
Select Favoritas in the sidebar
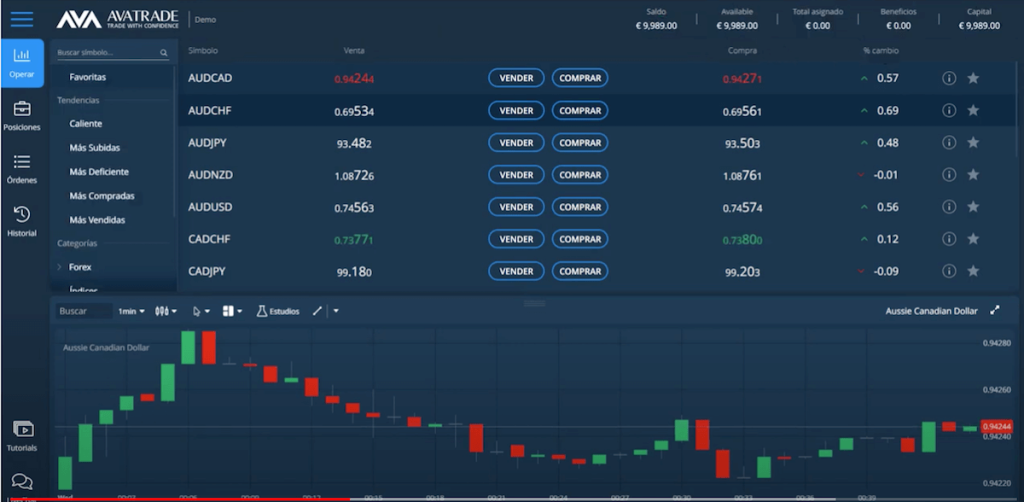tap(88, 77)
